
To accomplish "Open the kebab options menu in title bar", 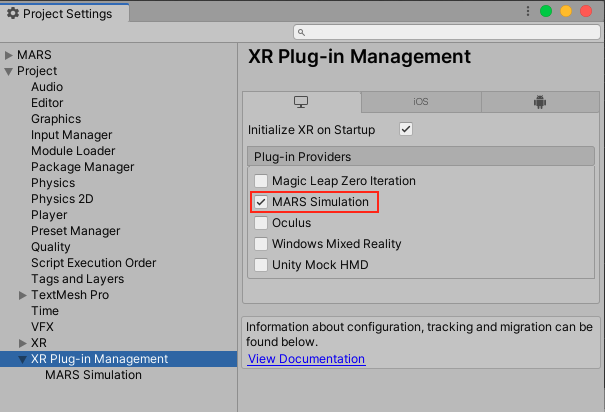I will pos(527,12).
